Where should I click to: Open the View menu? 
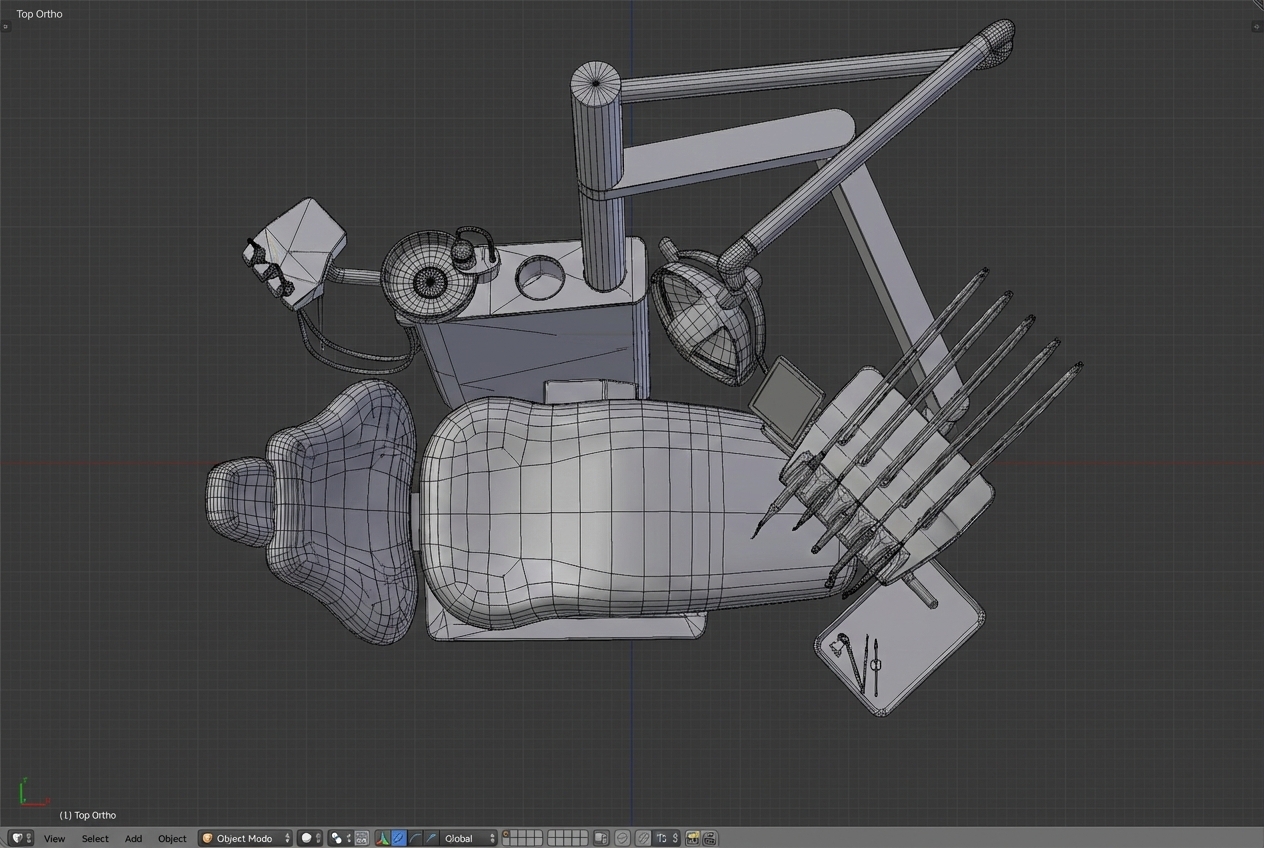point(54,838)
